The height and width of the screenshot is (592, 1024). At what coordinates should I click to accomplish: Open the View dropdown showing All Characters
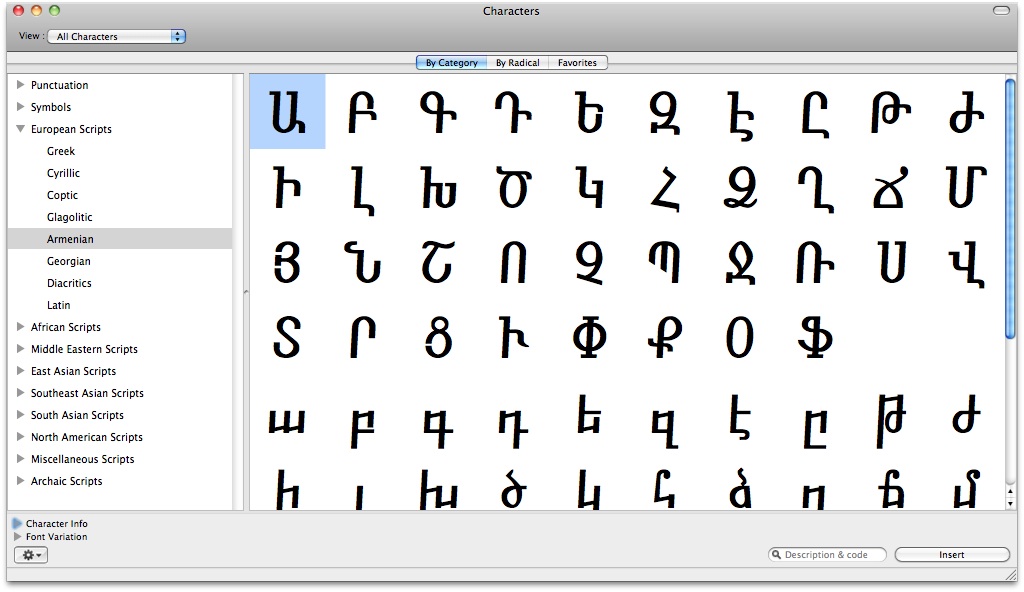pyautogui.click(x=116, y=36)
